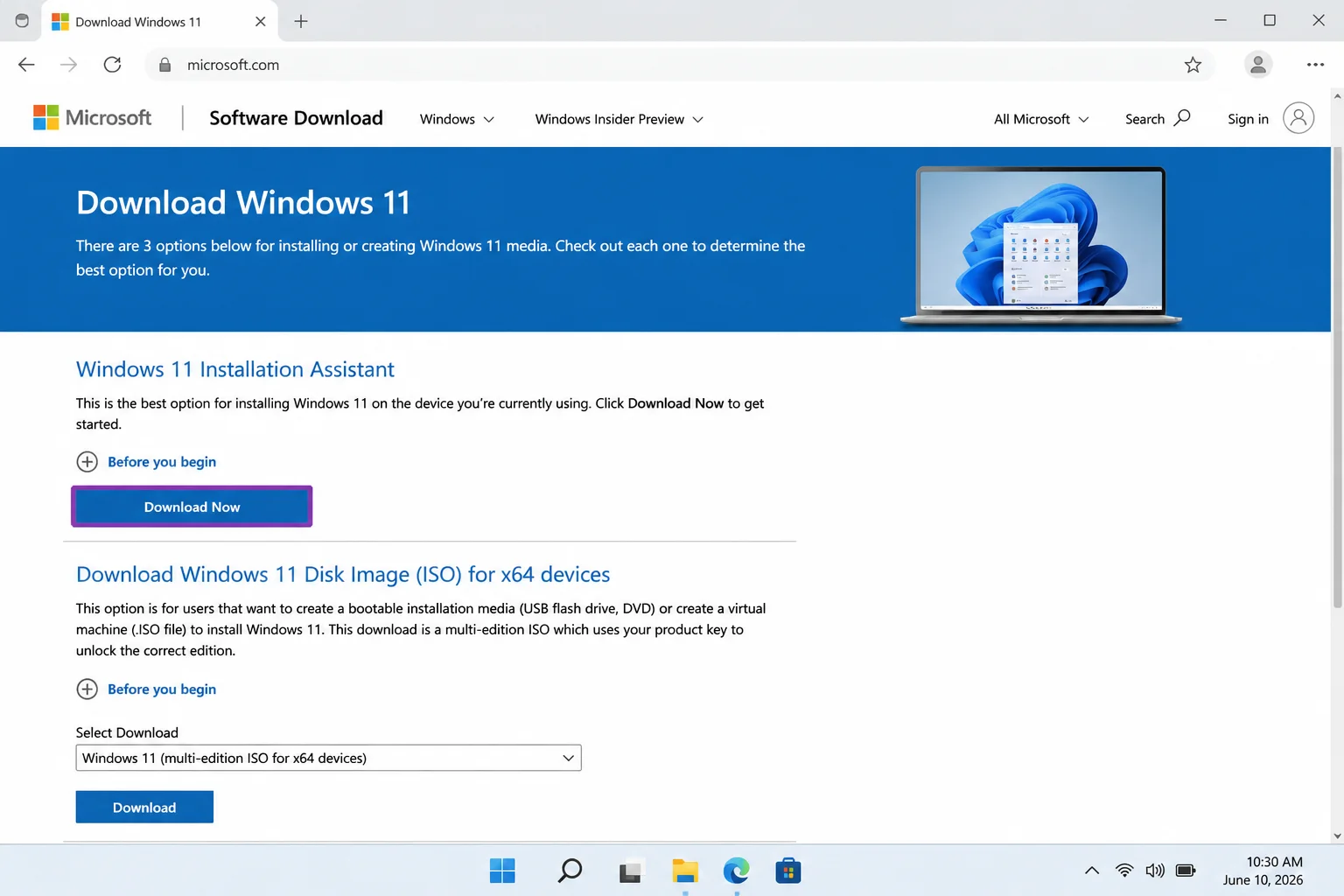Click the volume speaker tray icon

1155,871
